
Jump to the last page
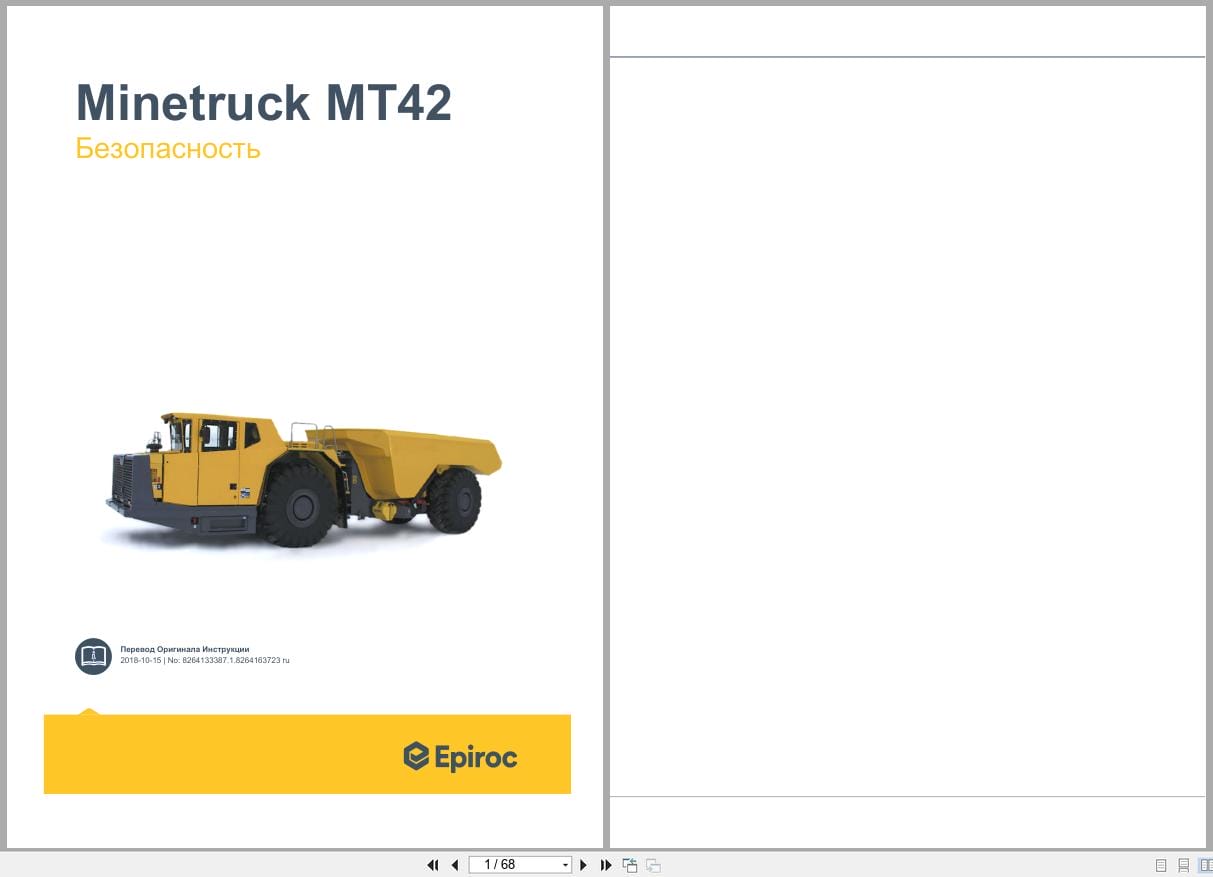click(x=606, y=865)
